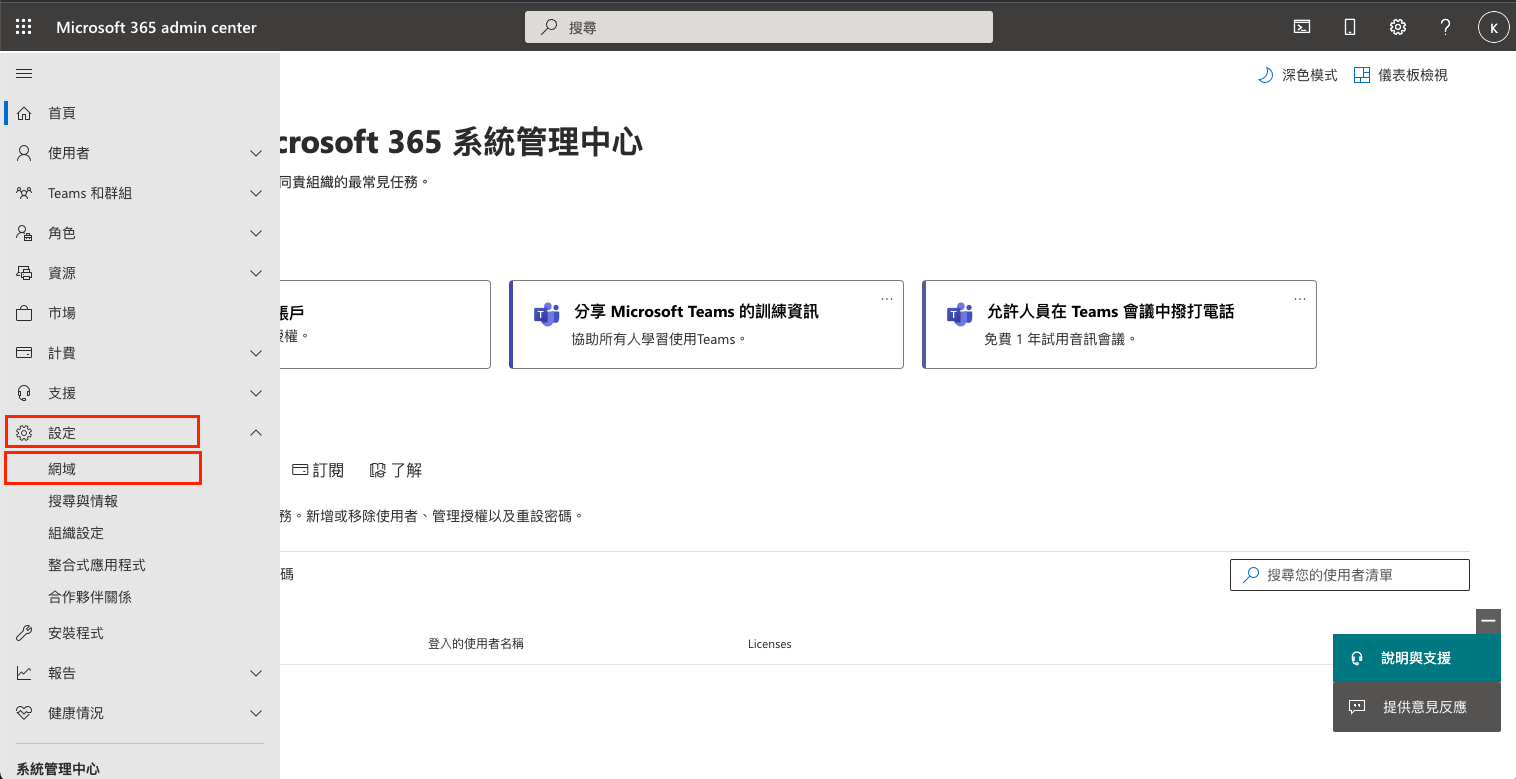Switch to the 訂閱 tab

317,470
